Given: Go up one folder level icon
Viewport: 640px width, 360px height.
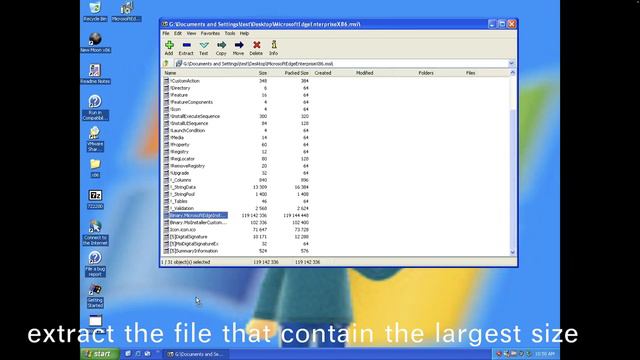Looking at the screenshot, I should [x=166, y=64].
